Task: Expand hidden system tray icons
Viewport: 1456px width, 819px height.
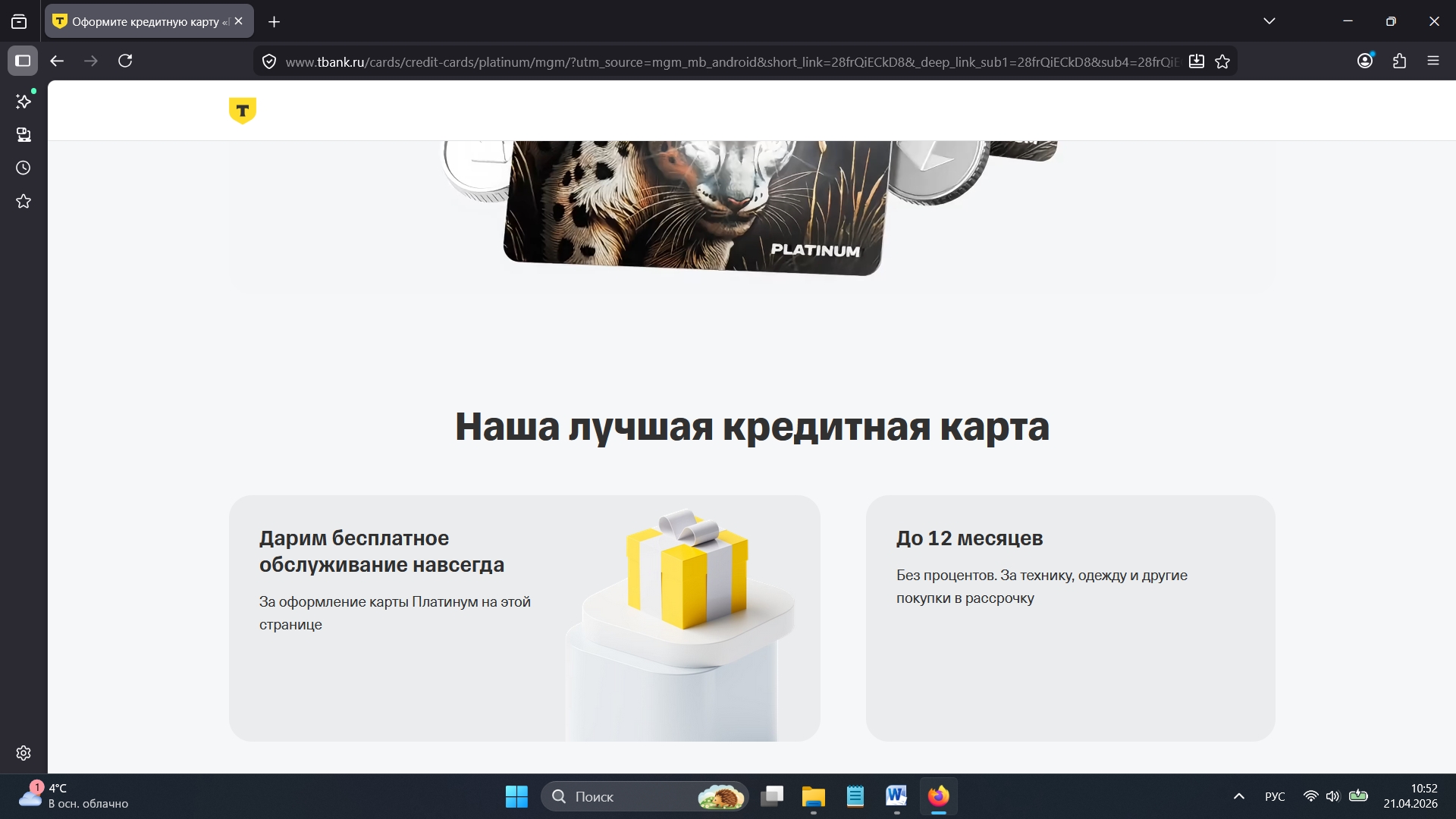Action: coord(1238,796)
